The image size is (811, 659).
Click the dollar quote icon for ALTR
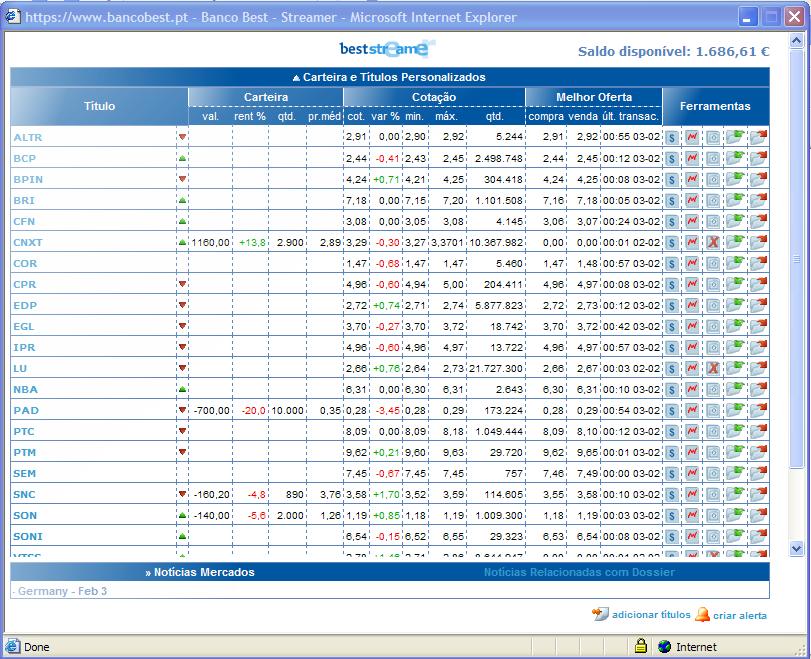[x=673, y=137]
